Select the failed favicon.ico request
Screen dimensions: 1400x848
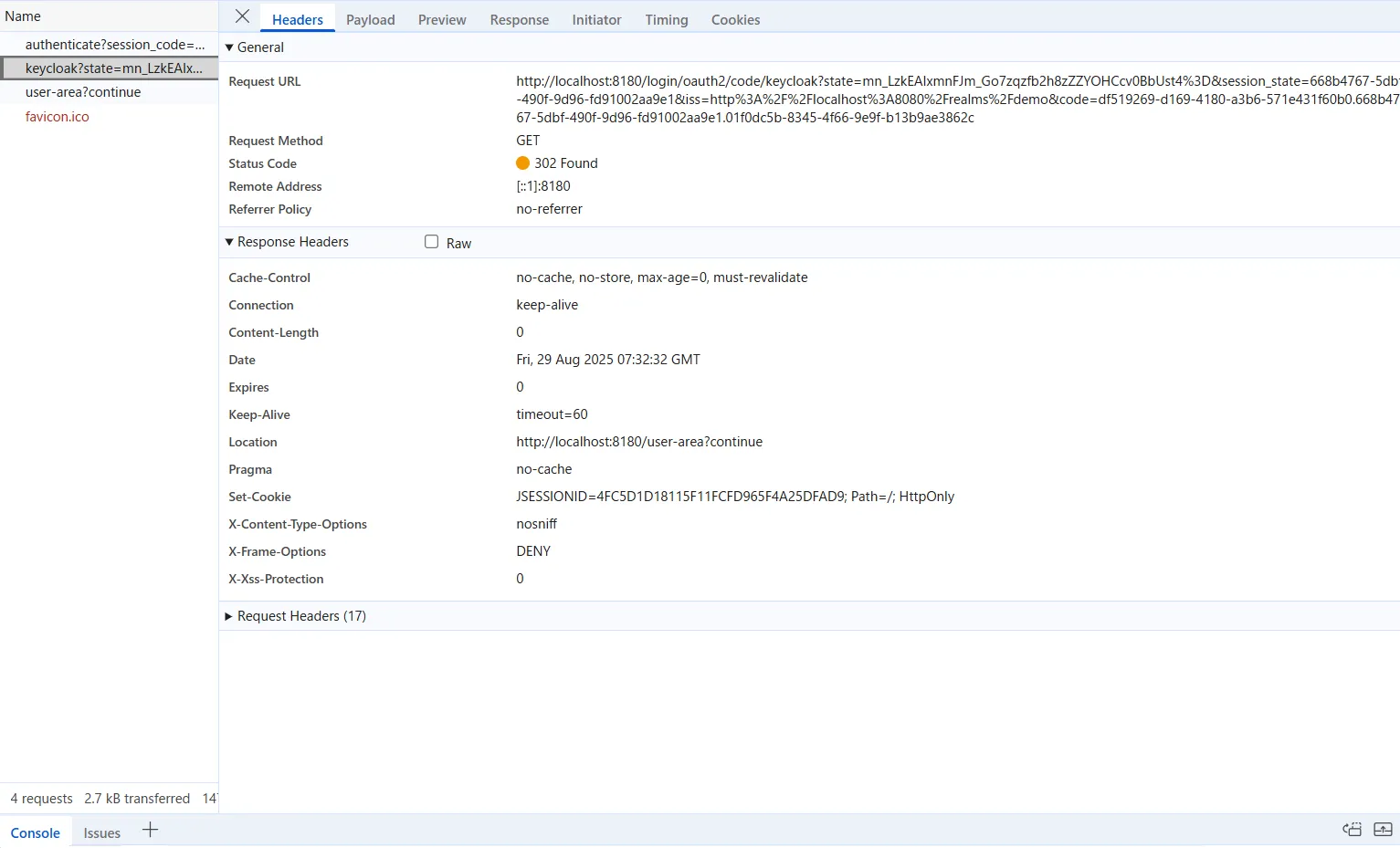pyautogui.click(x=58, y=117)
